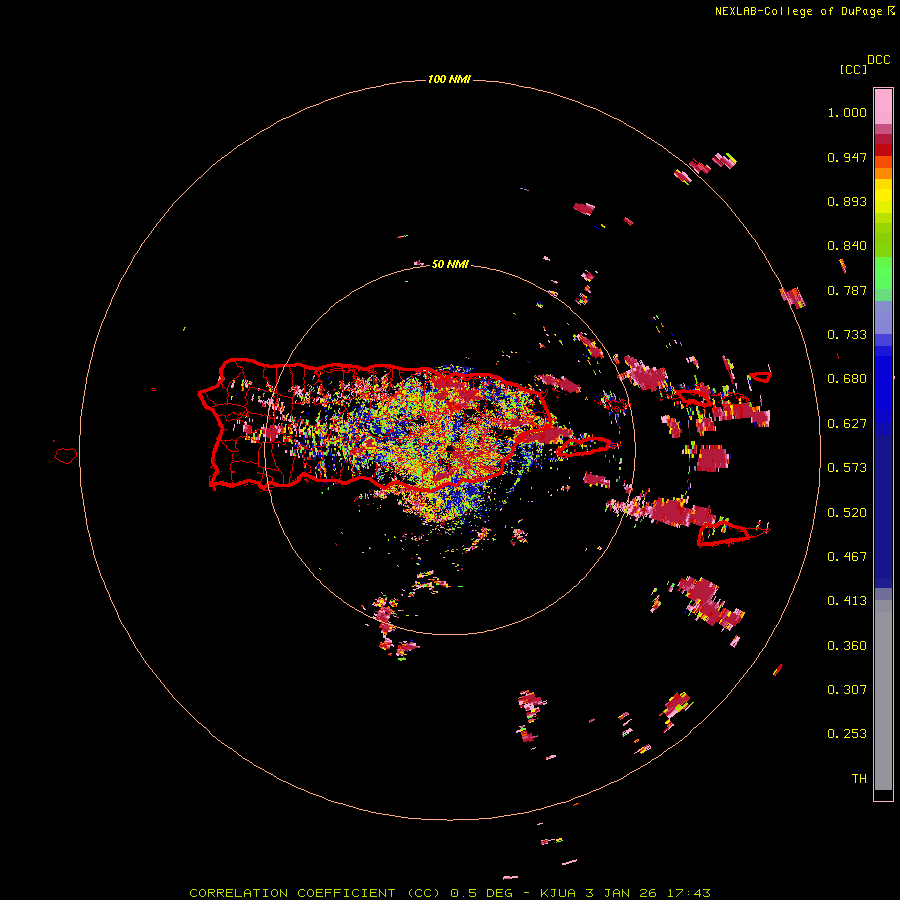Click the 1.000 color scale value
Image resolution: width=900 pixels, height=900 pixels.
pos(847,112)
